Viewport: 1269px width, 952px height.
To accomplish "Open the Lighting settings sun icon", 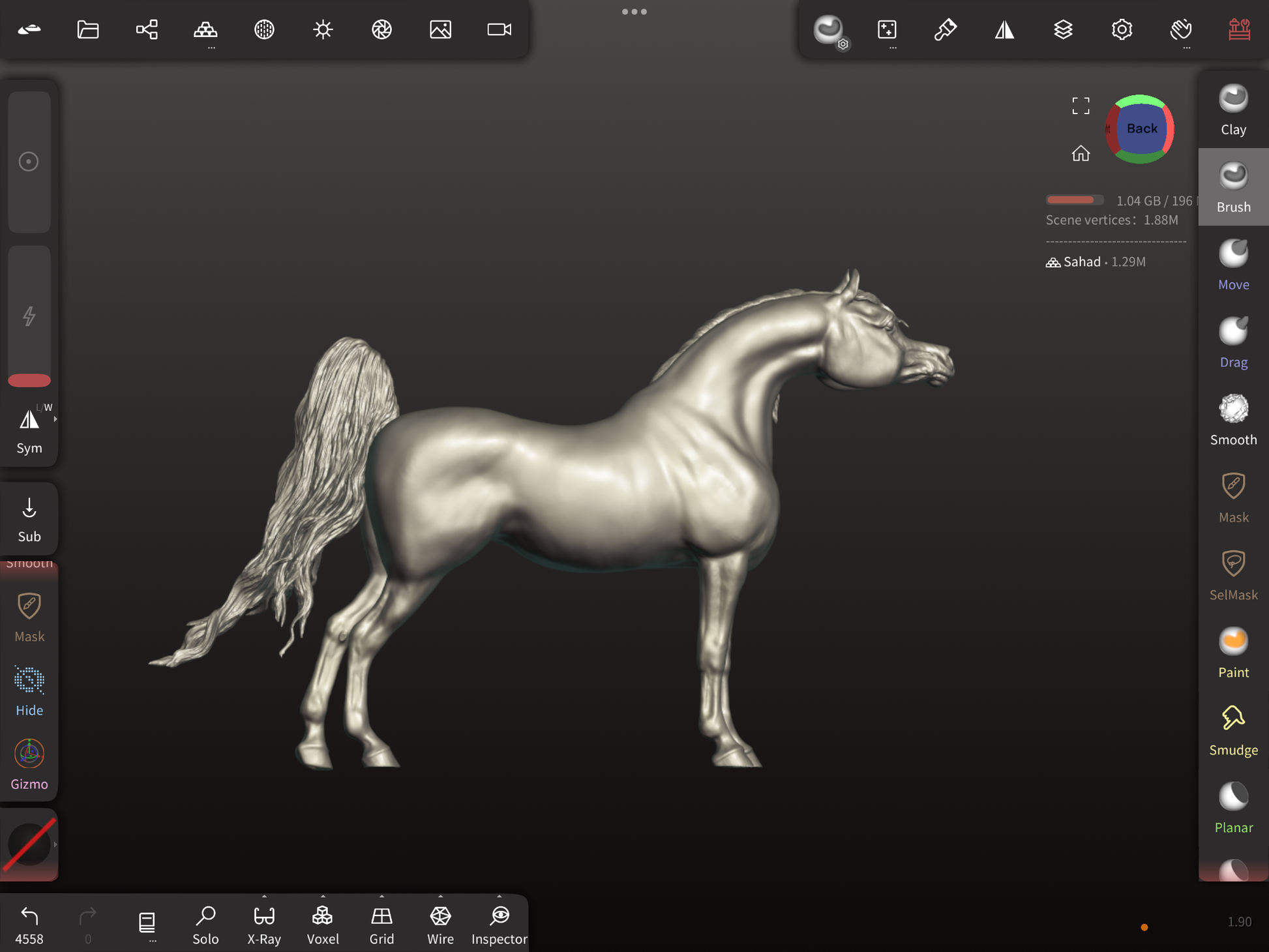I will (323, 29).
